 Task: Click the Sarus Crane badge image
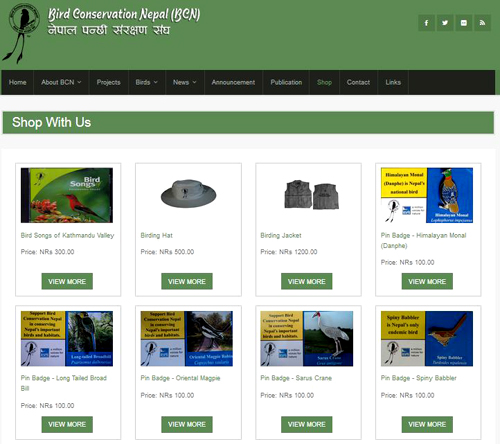307,339
